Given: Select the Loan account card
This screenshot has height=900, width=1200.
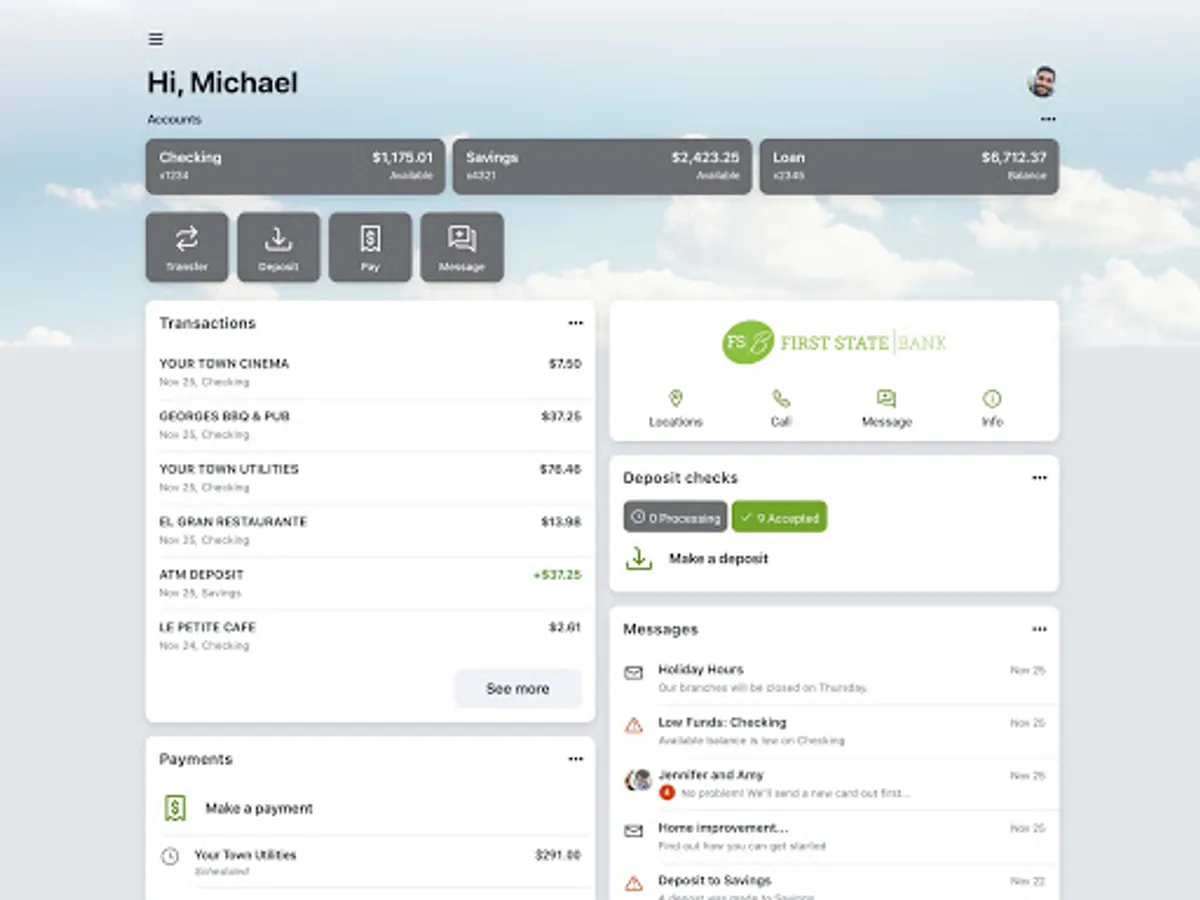Looking at the screenshot, I should [909, 166].
